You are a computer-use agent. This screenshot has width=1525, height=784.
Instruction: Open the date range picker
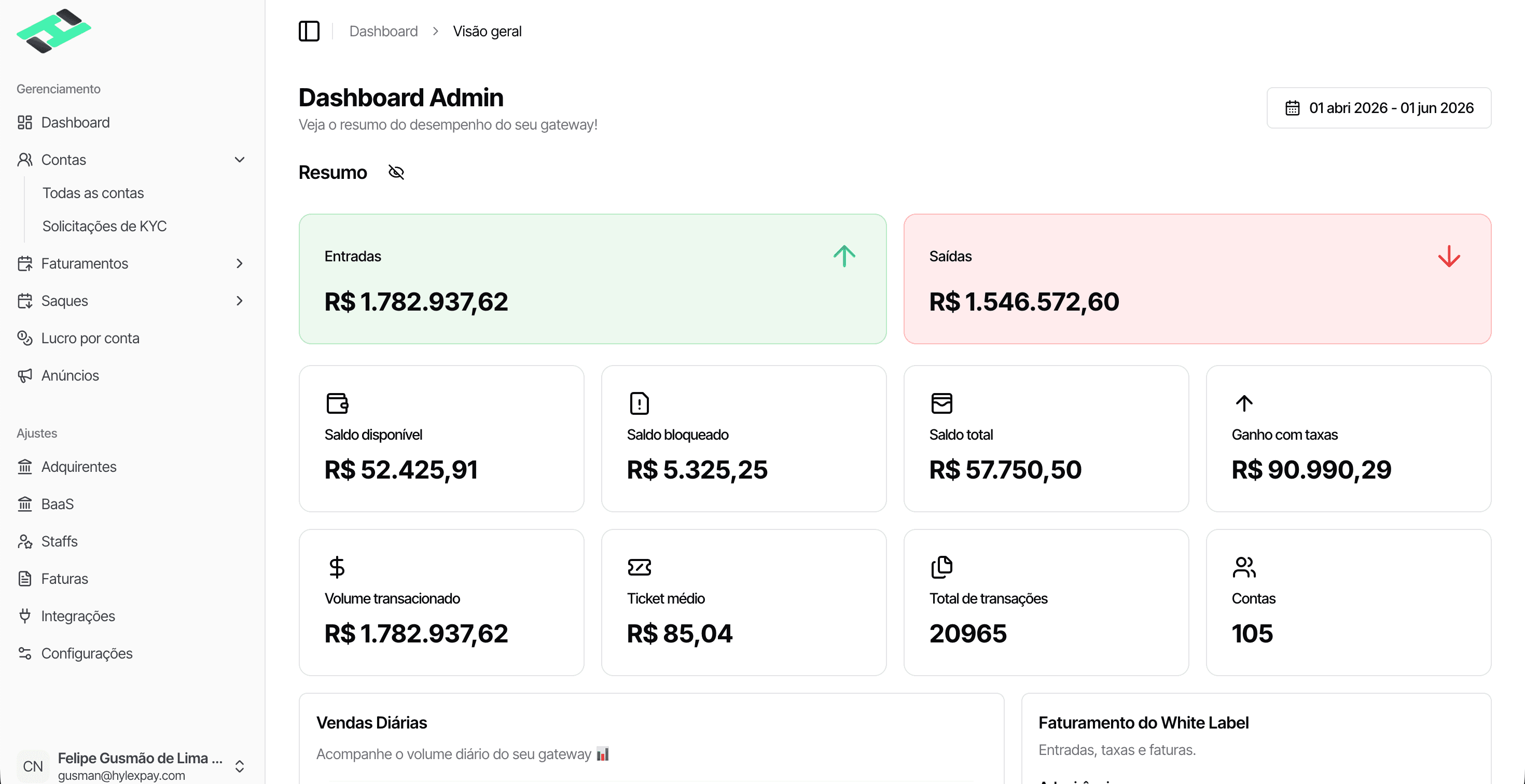point(1379,108)
